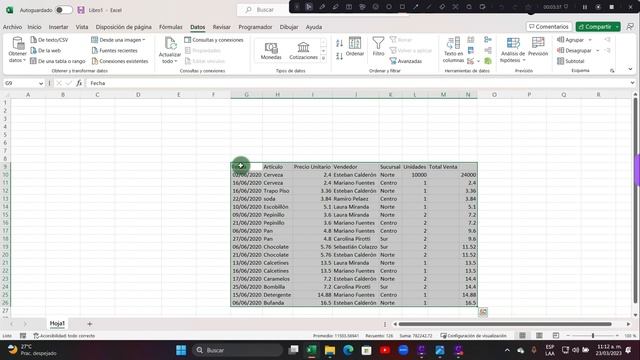
Task: Switch to Page Break preview
Action: [x=556, y=336]
